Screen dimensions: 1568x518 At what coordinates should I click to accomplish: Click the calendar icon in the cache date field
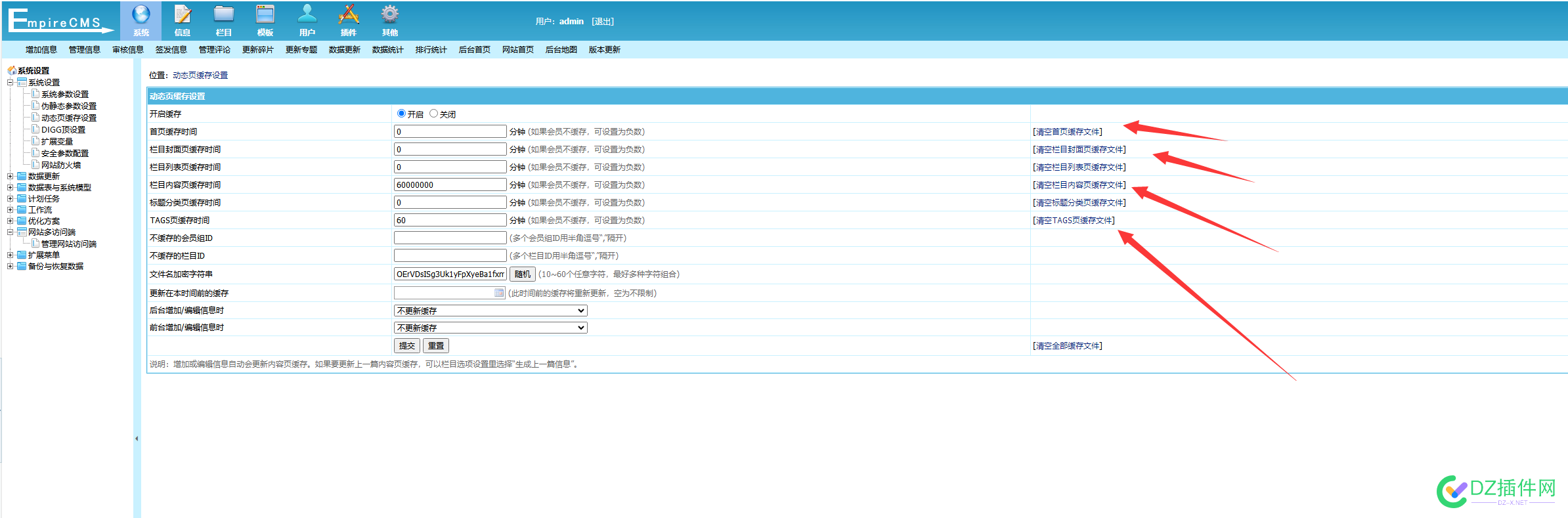499,293
